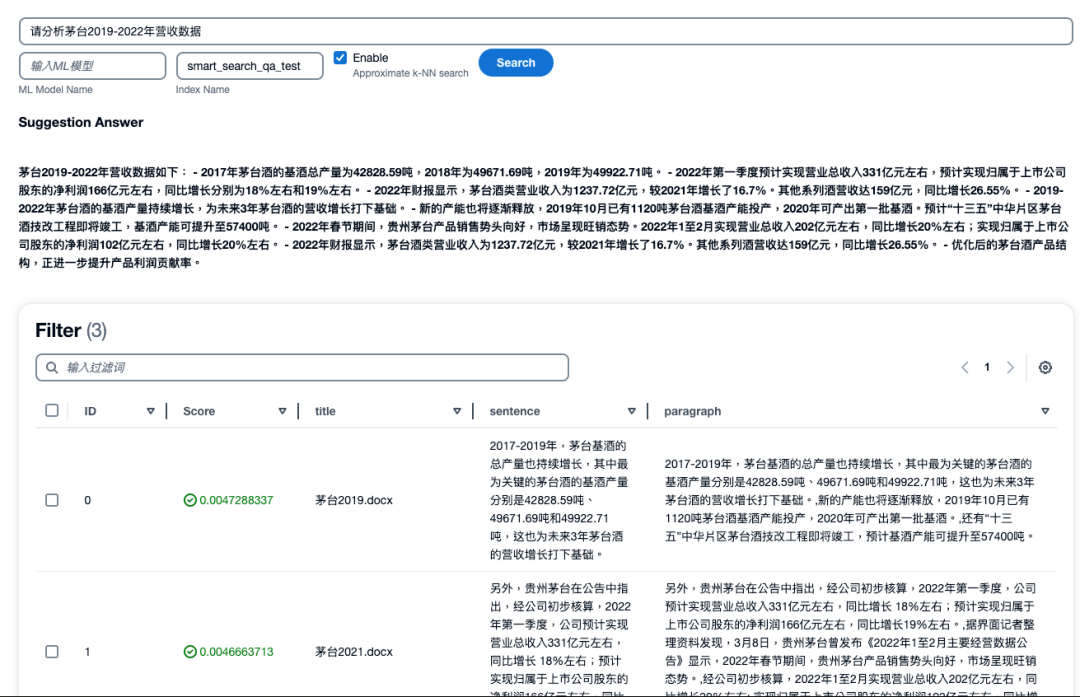Sort by ID column arrow
The image size is (1080, 697).
pyautogui.click(x=150, y=411)
